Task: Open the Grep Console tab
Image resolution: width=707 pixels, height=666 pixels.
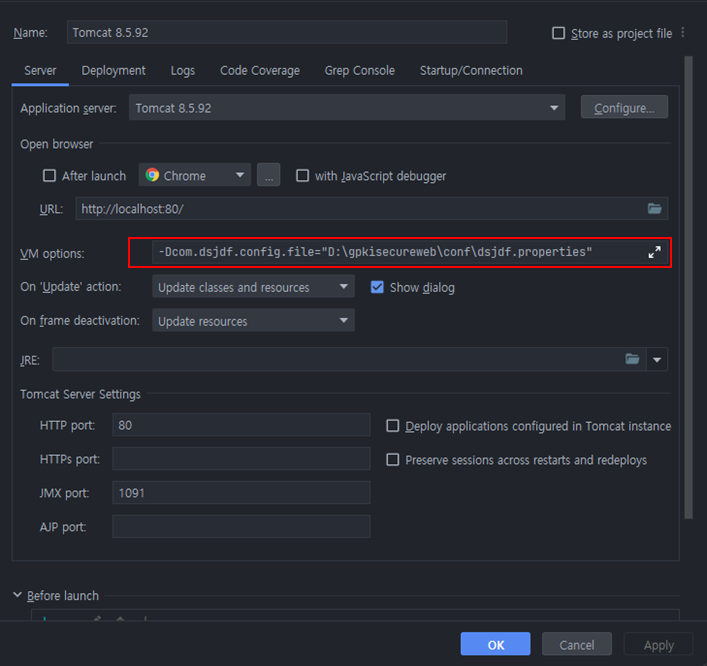Action: pos(359,71)
